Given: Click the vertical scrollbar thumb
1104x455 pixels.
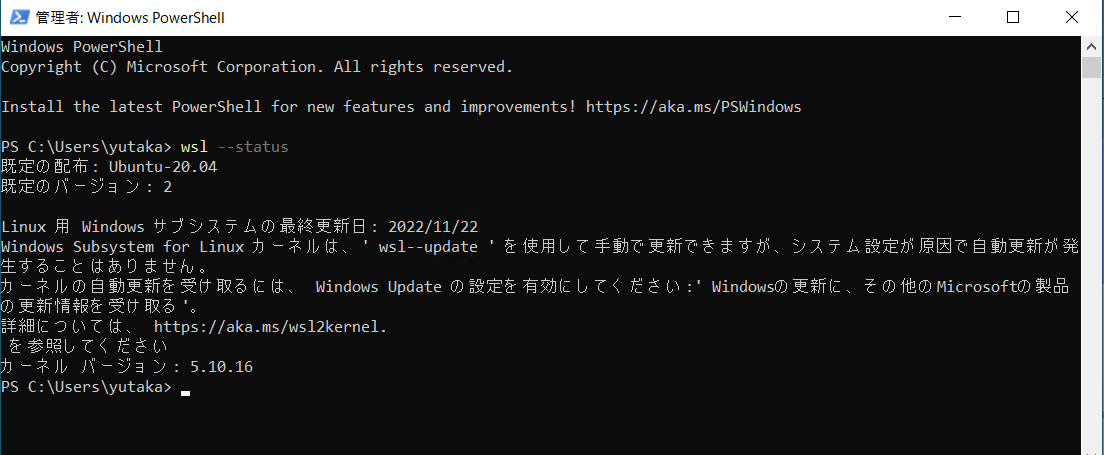Looking at the screenshot, I should click(x=1091, y=68).
